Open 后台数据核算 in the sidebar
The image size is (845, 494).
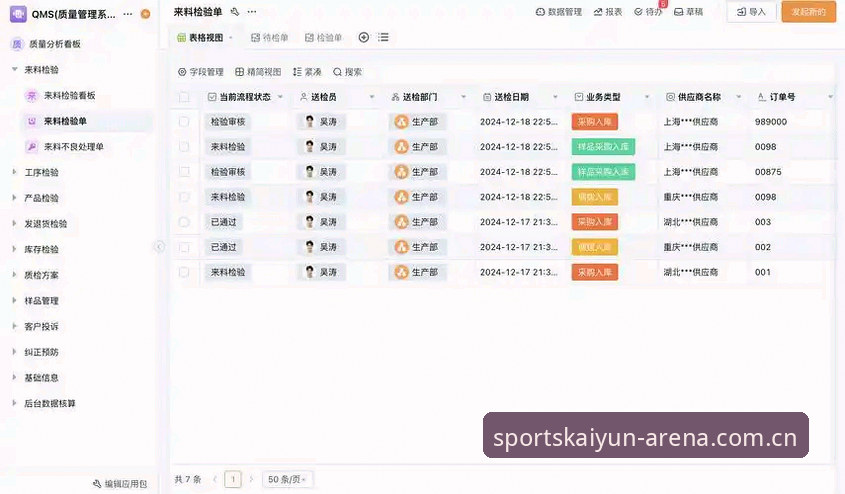click(x=50, y=403)
